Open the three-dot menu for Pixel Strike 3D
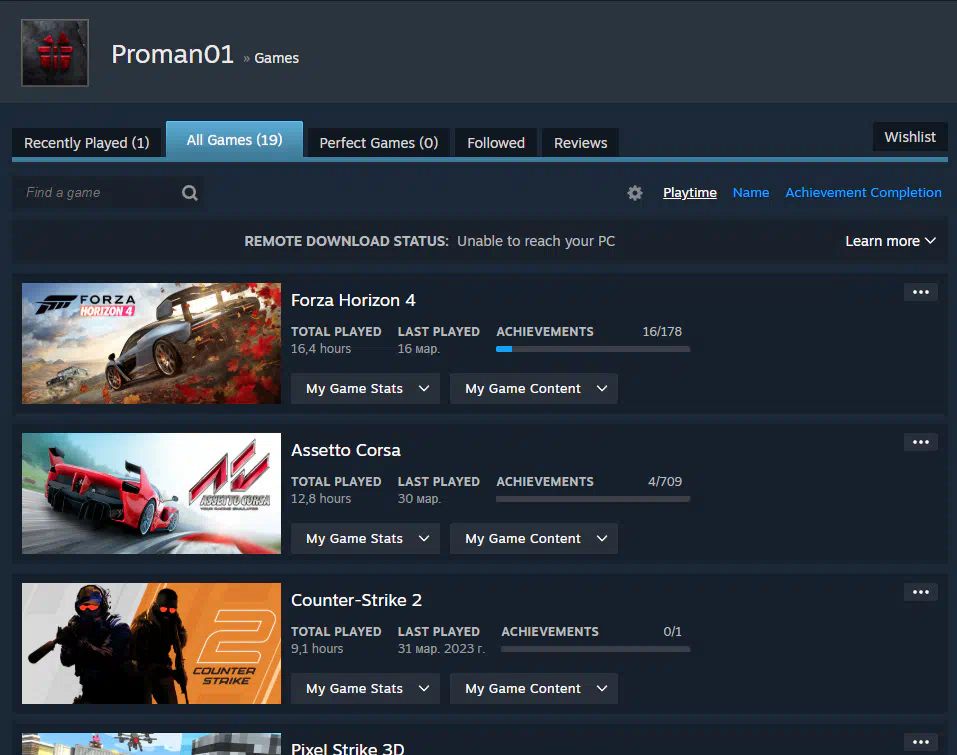Screen dimensions: 957x755 click(920, 742)
